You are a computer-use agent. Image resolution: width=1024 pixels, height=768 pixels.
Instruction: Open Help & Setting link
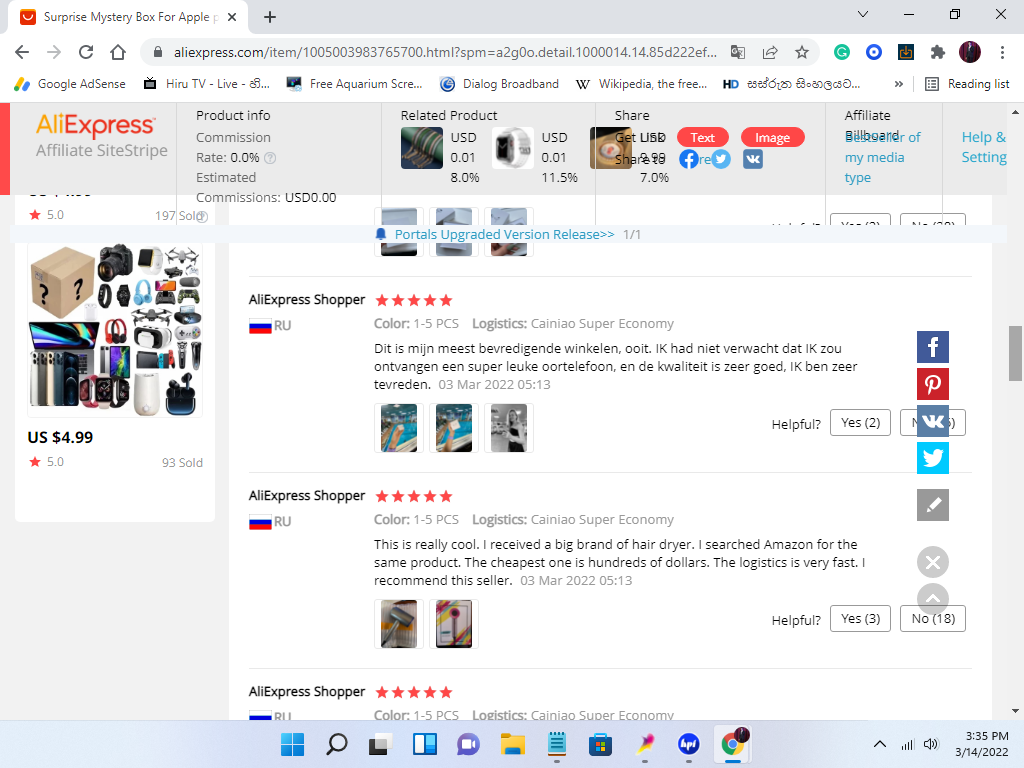pos(984,147)
